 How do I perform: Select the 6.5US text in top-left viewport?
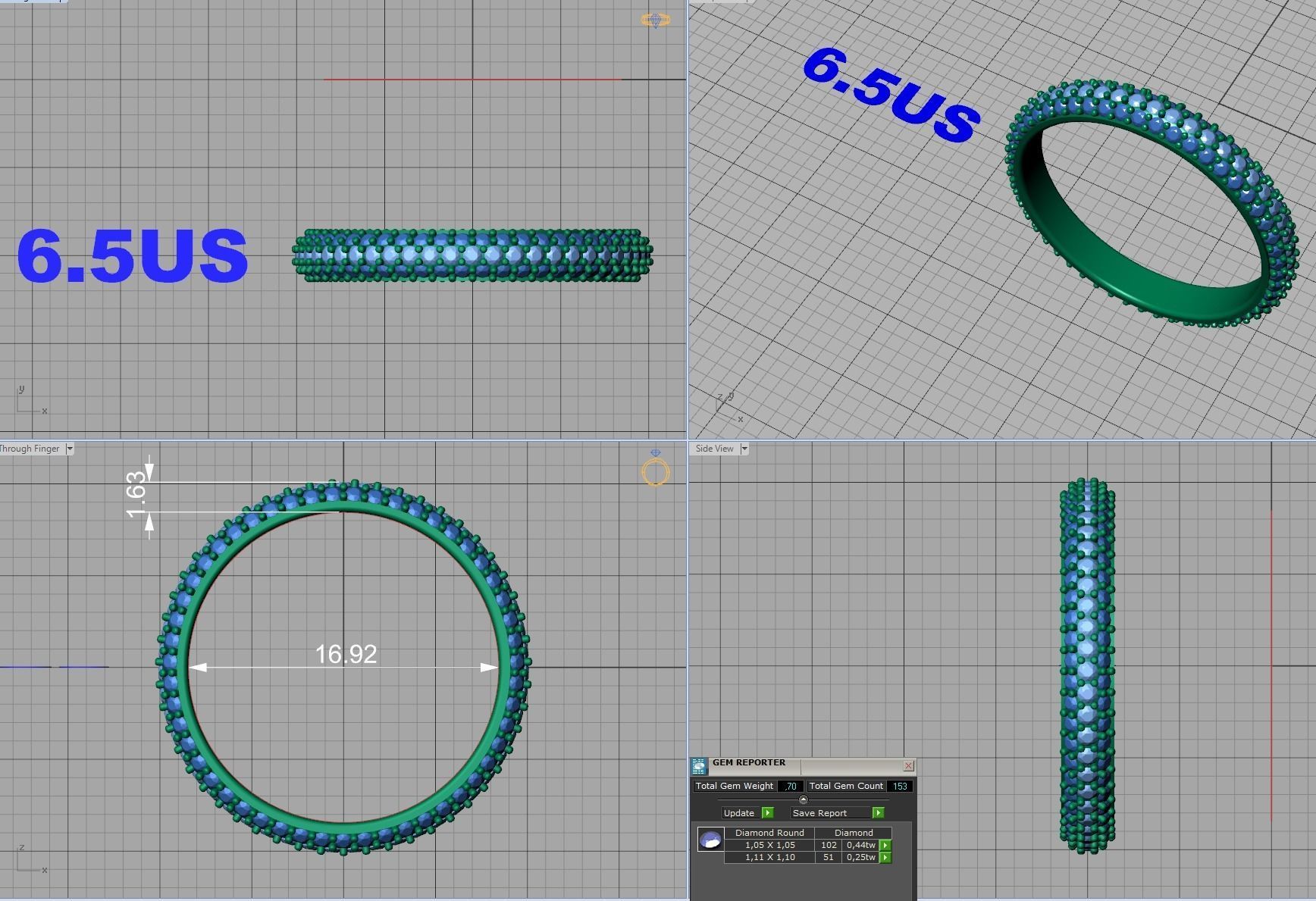(133, 255)
